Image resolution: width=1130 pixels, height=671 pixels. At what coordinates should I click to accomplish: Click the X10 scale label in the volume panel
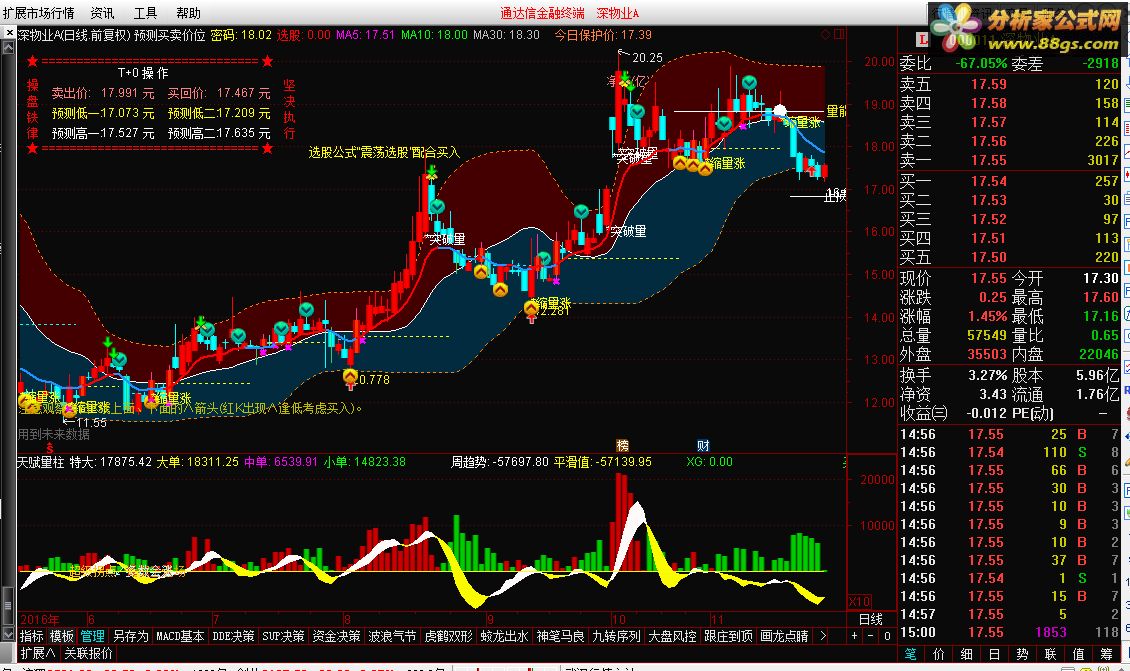click(859, 602)
